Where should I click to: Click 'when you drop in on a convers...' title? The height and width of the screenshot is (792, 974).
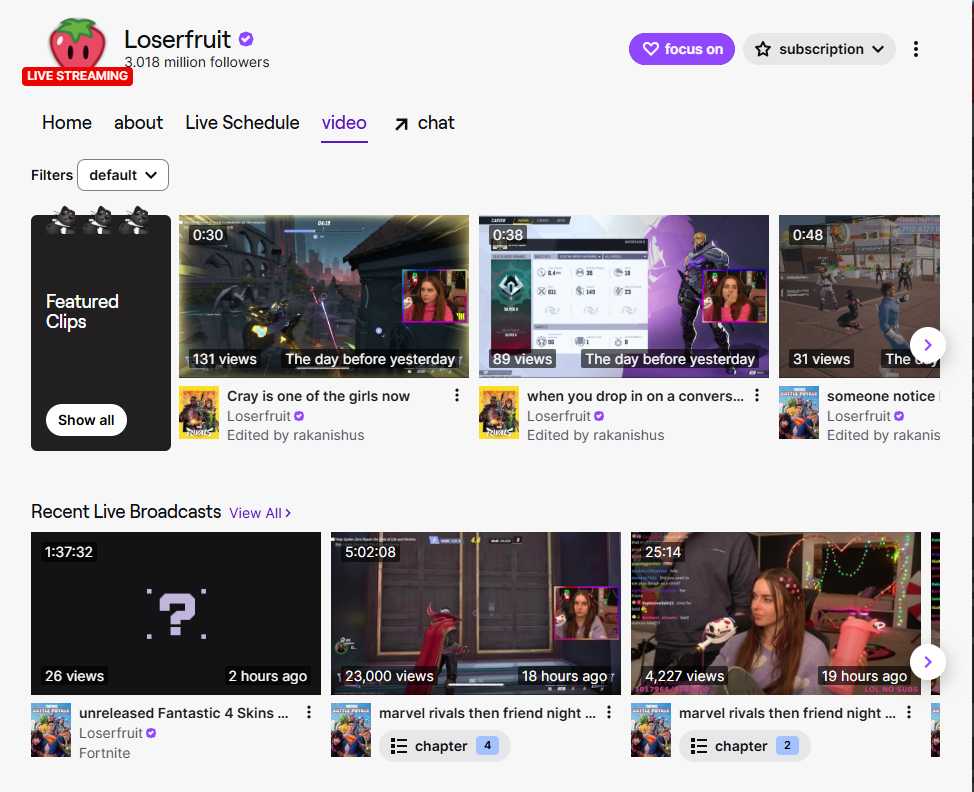[x=635, y=396]
